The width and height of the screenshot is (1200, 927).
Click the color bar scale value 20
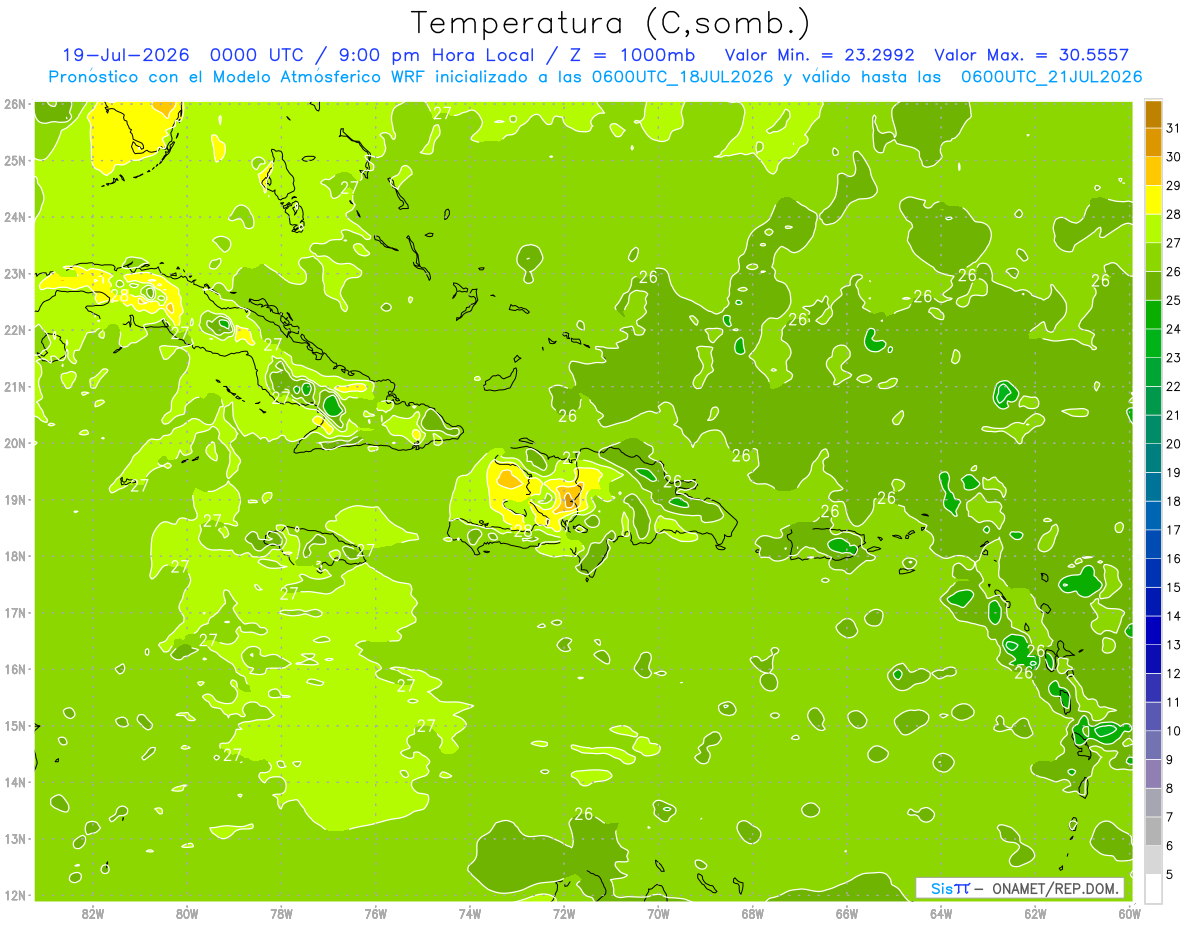(x=1173, y=444)
